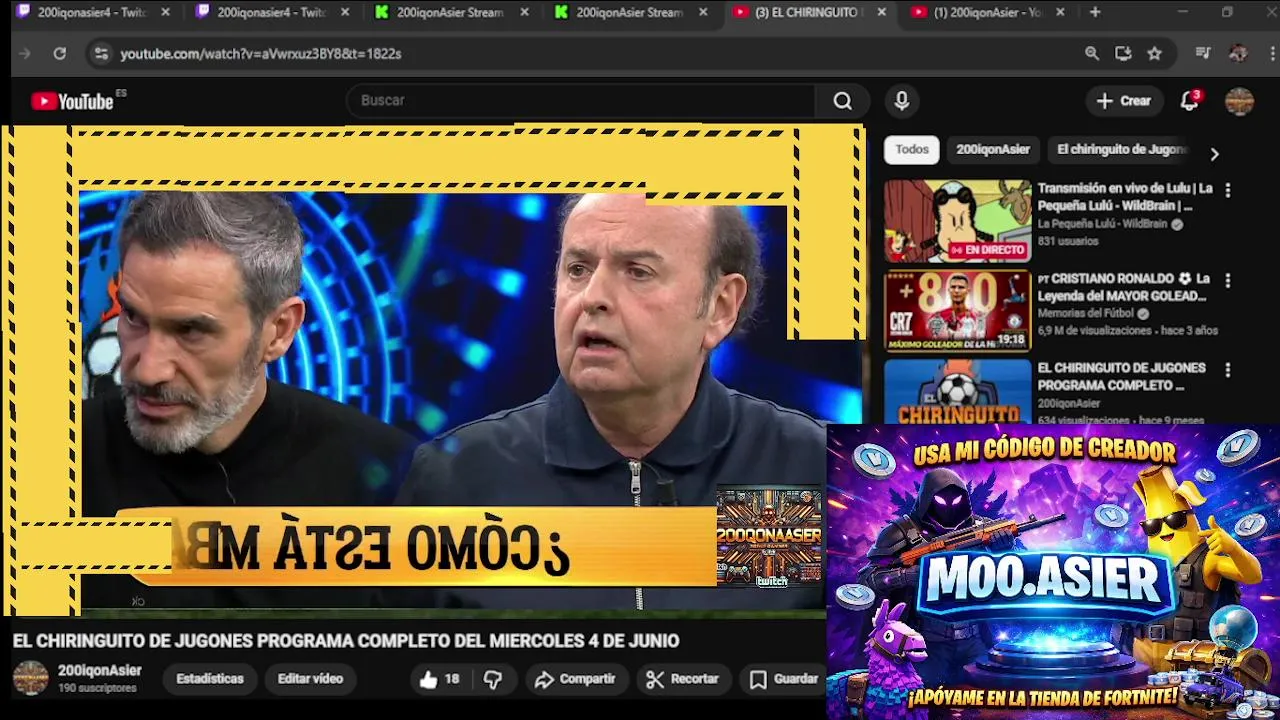
Task: Bookmark this page with the star
Action: point(1155,54)
